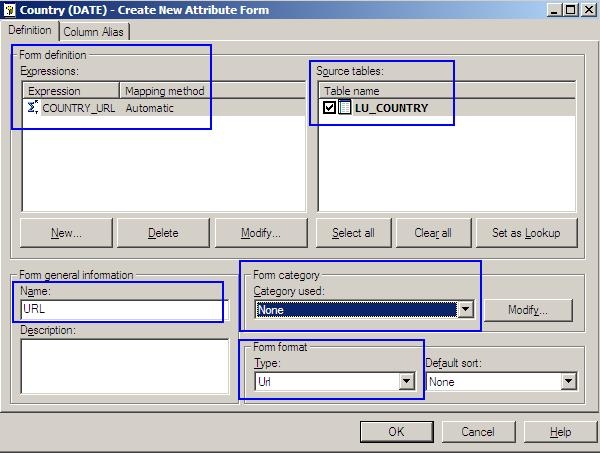Select the Definition tab
The height and width of the screenshot is (453, 600).
click(30, 31)
